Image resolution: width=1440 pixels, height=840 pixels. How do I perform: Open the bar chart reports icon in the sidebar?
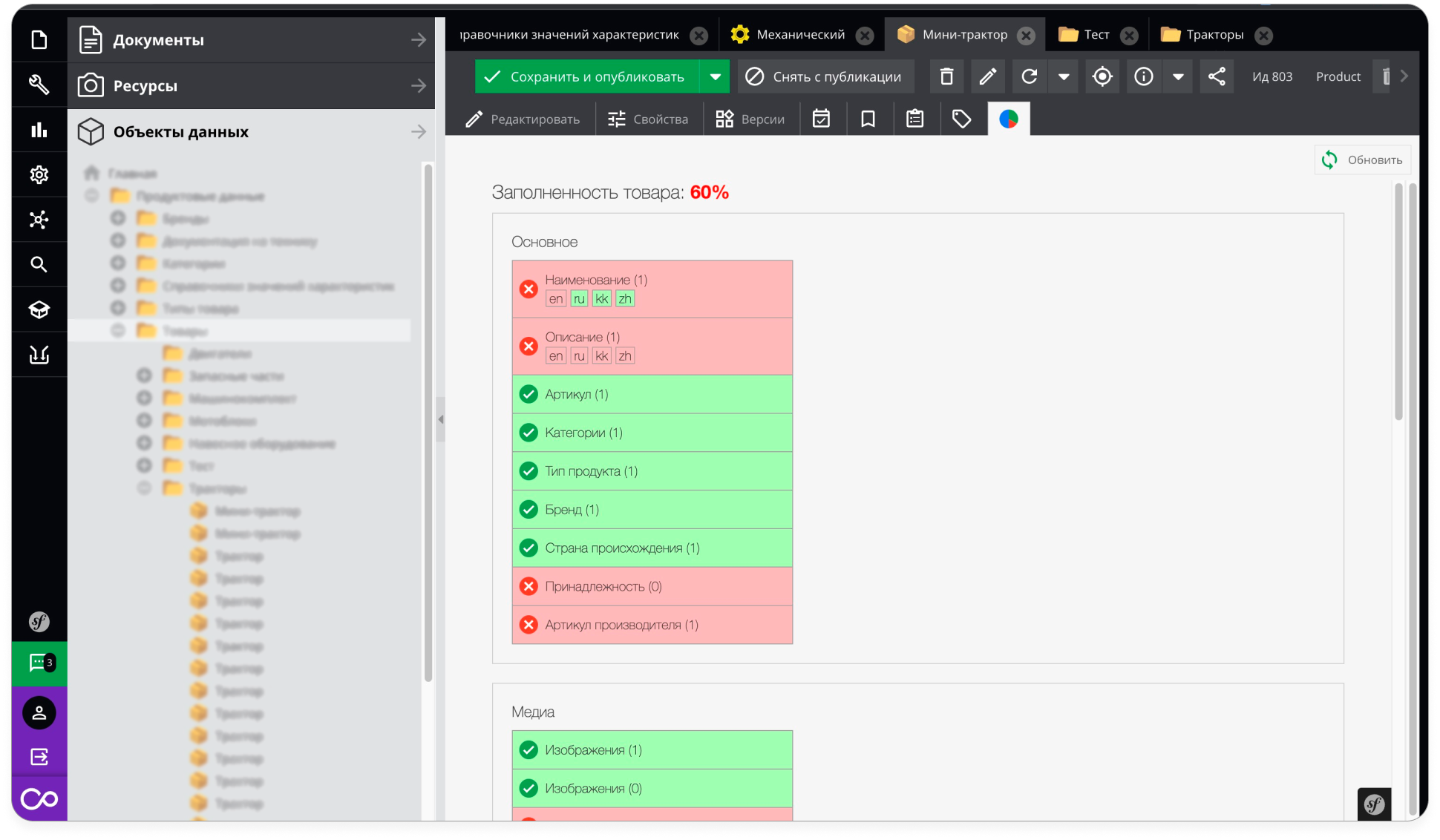tap(39, 130)
